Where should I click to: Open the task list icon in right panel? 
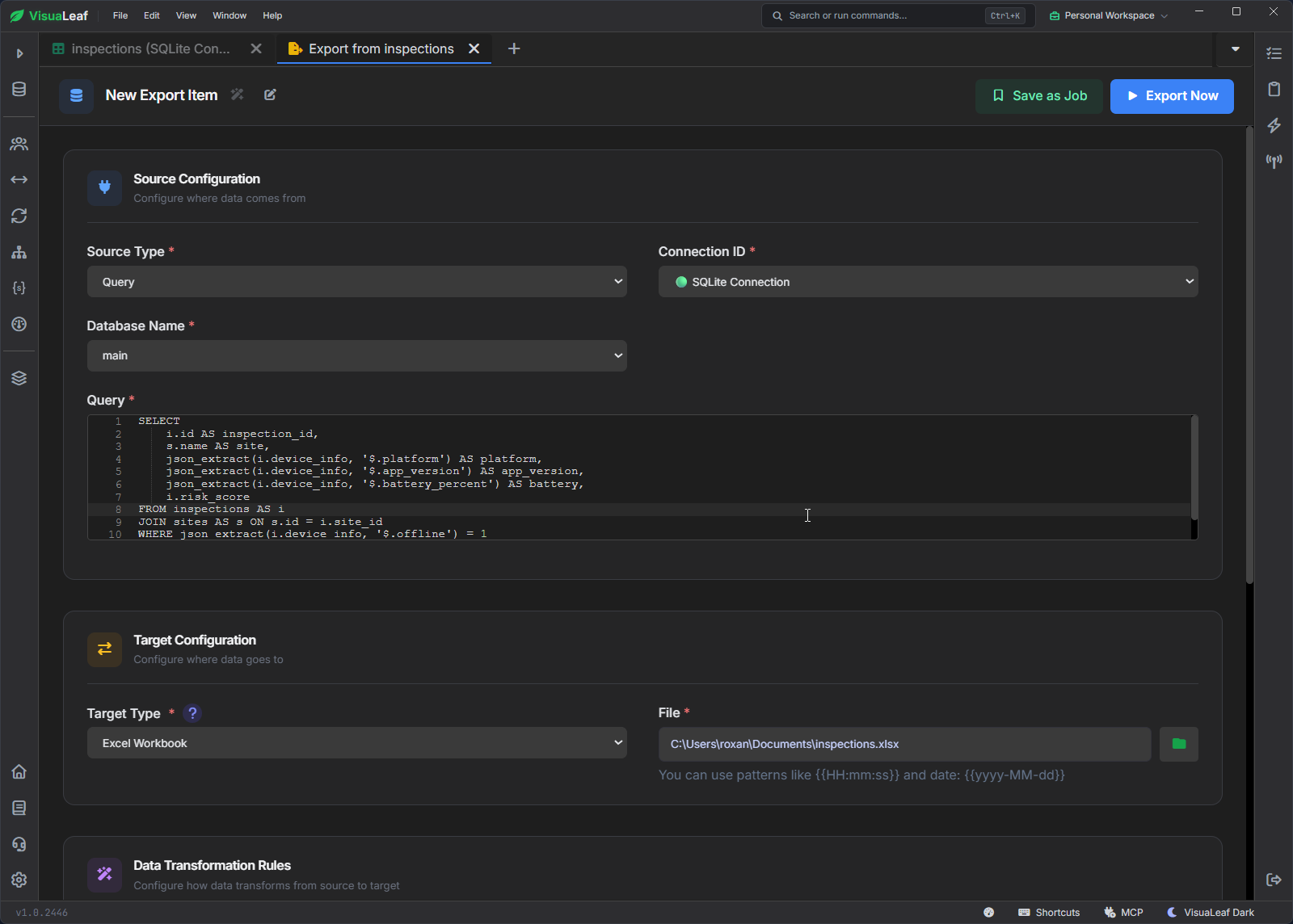1274,53
